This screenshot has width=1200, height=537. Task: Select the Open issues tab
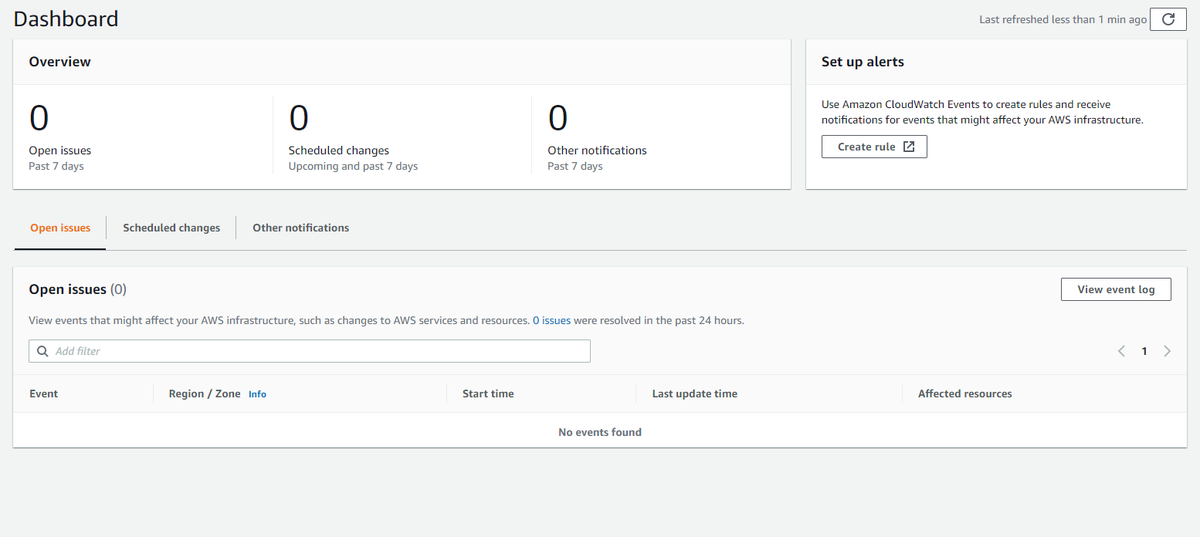pos(60,228)
